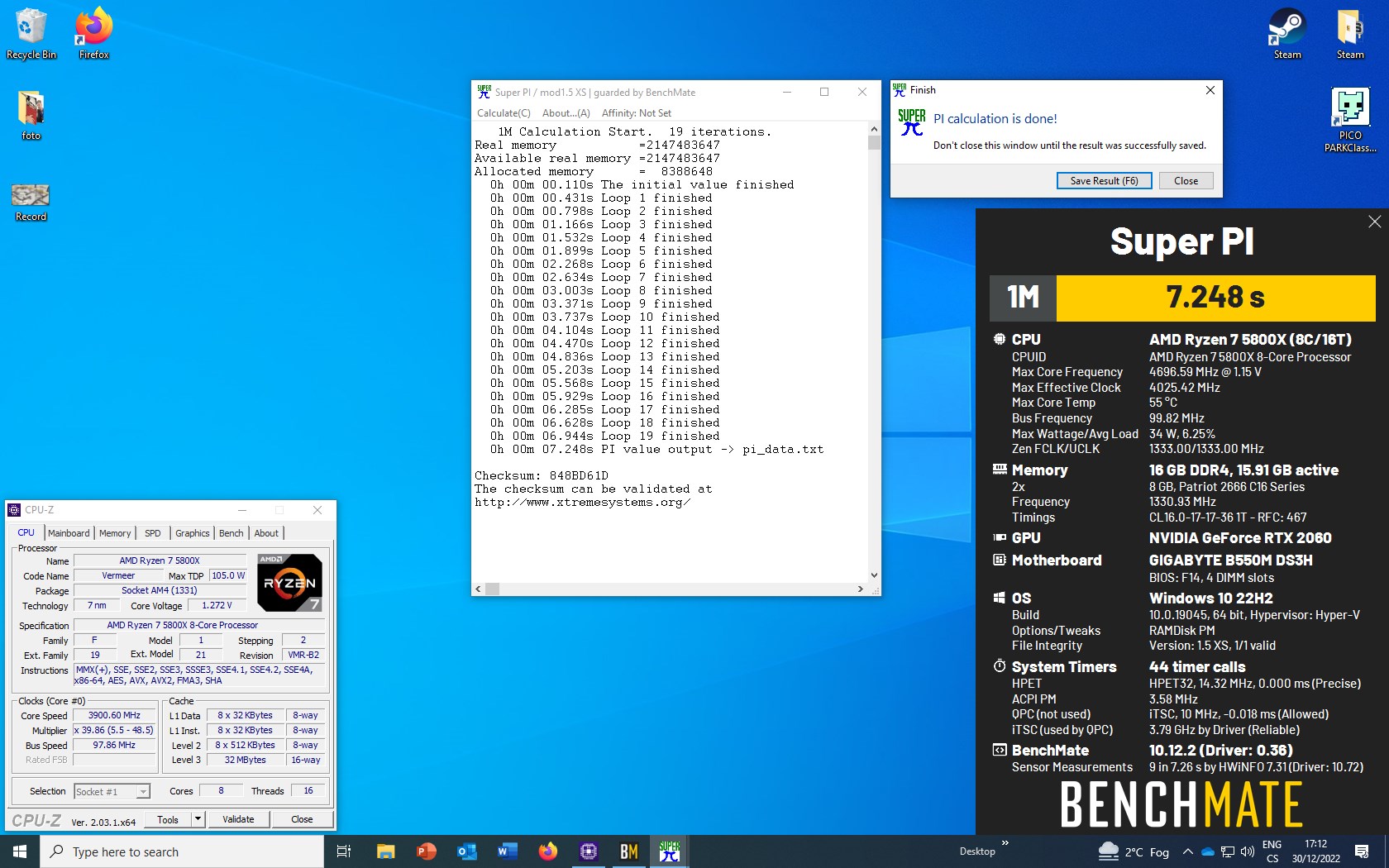
Task: Click the GIGABYTE B550M DS3H motherboard text
Action: point(1230,560)
